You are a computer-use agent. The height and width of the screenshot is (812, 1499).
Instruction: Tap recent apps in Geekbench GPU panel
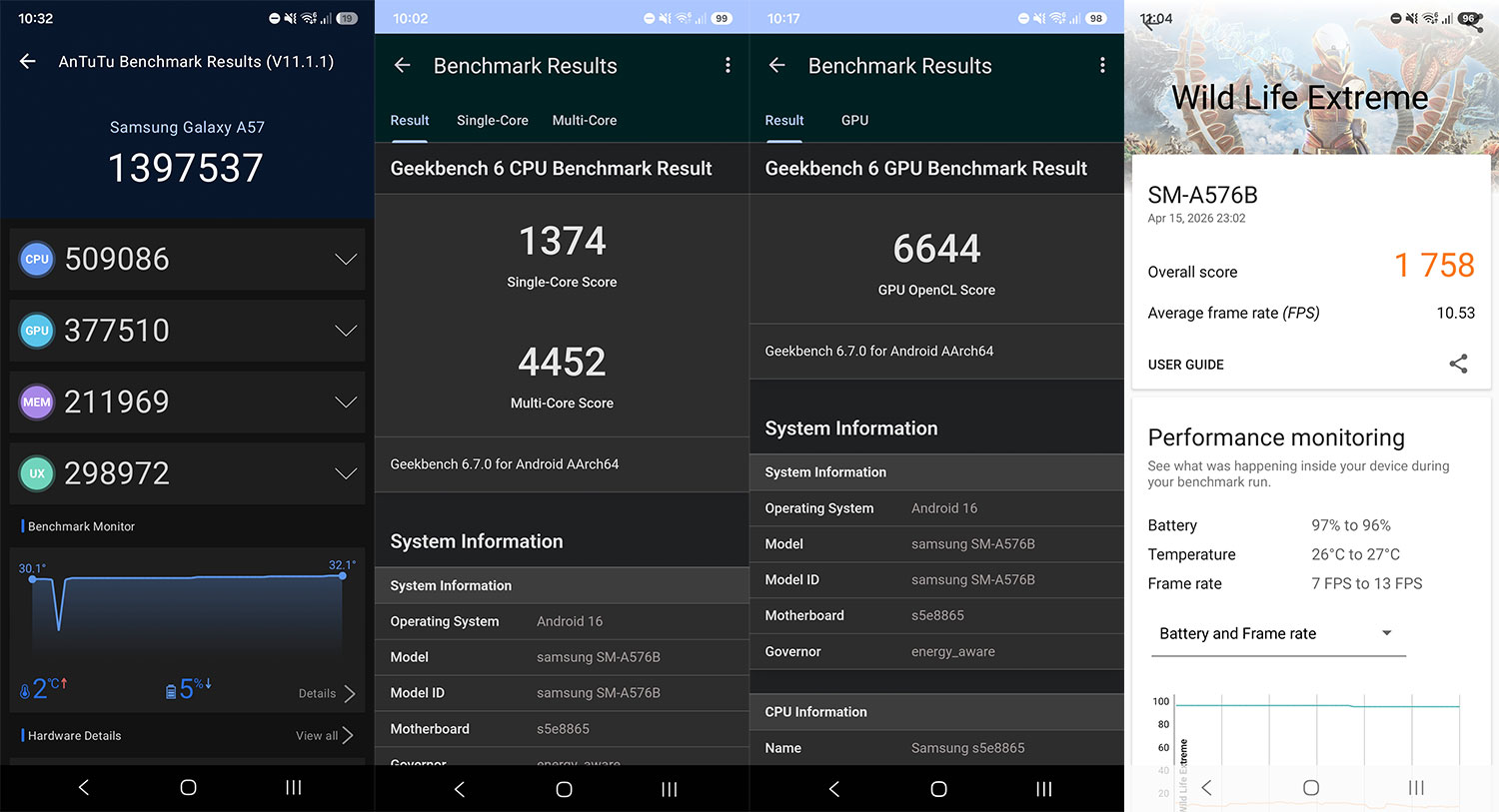click(x=1044, y=789)
